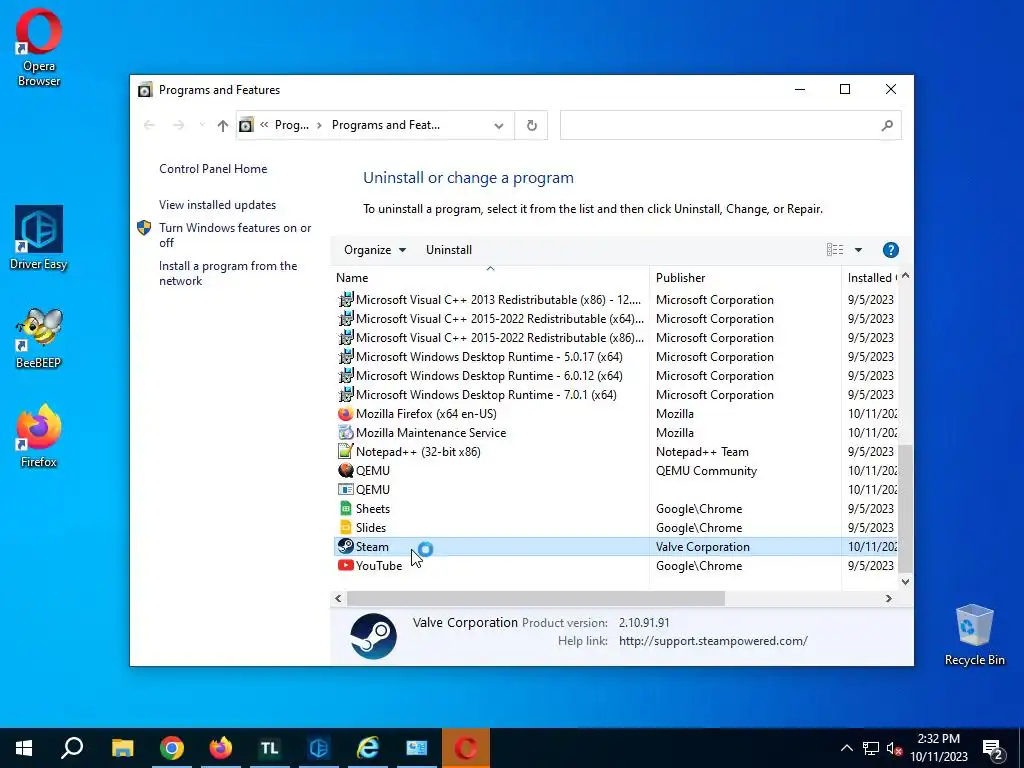
Task: Open the view options dropdown arrow
Action: point(858,250)
